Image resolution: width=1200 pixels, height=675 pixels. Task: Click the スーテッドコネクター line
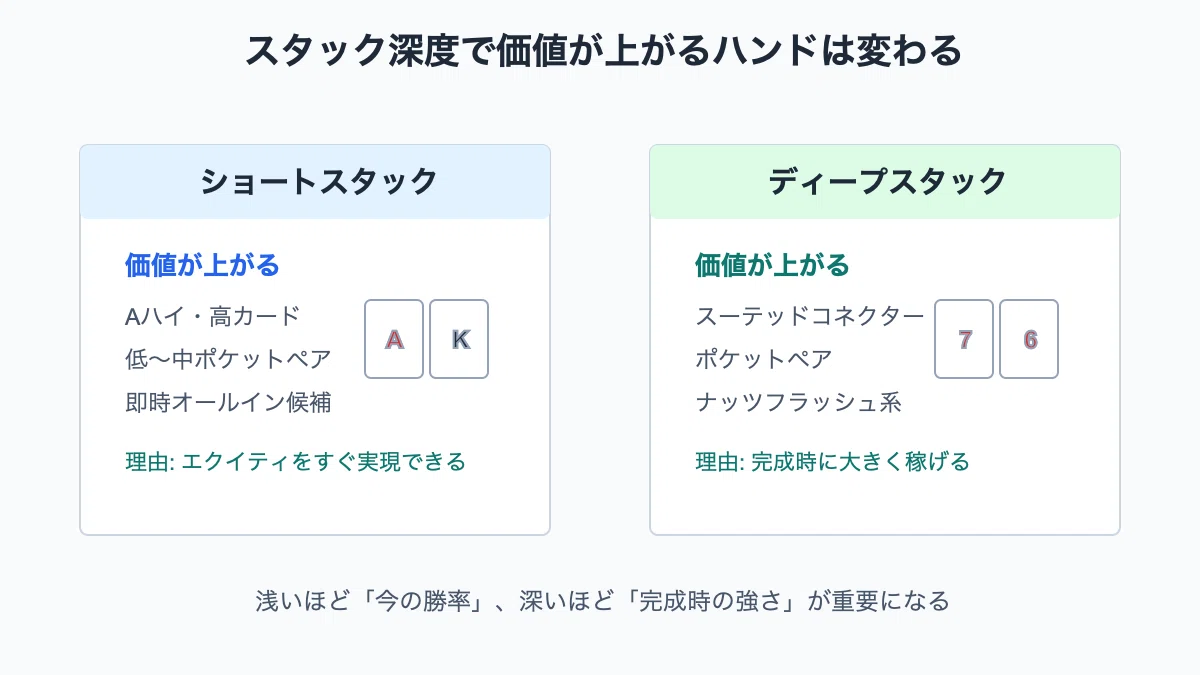[810, 316]
